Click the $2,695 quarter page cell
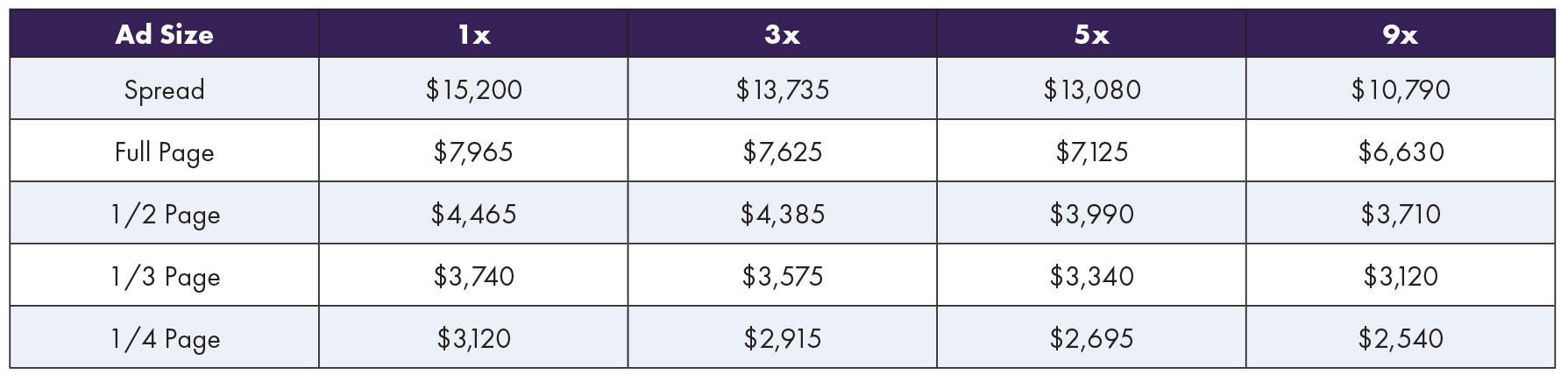The height and width of the screenshot is (382, 1568). coord(1091,338)
